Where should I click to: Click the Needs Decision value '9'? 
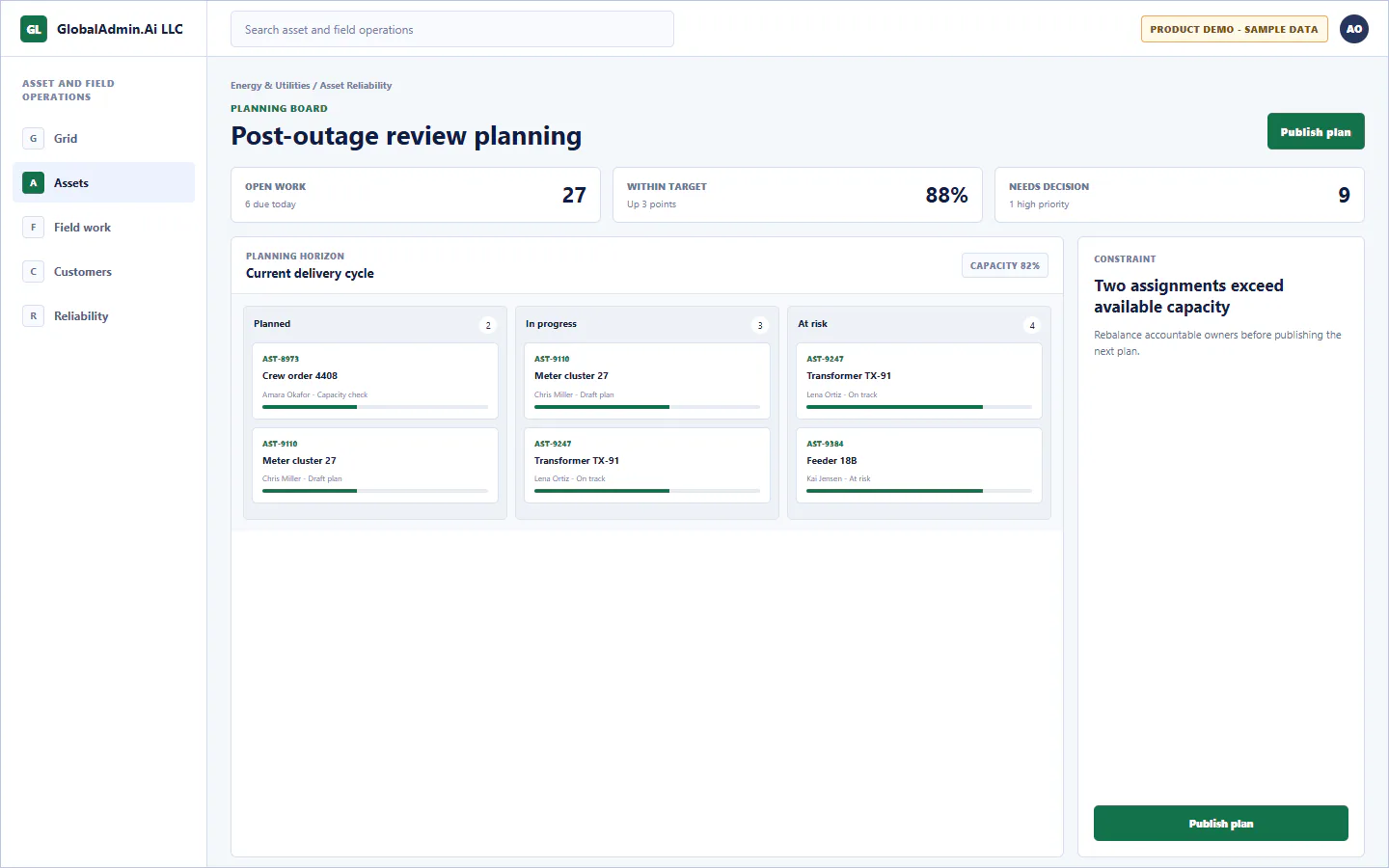1344,195
